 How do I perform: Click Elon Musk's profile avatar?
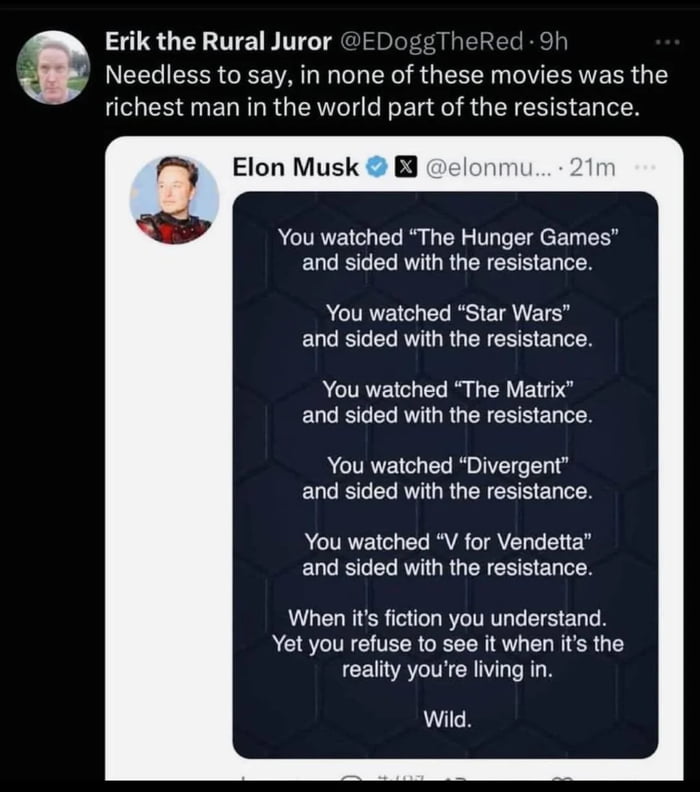pyautogui.click(x=174, y=200)
